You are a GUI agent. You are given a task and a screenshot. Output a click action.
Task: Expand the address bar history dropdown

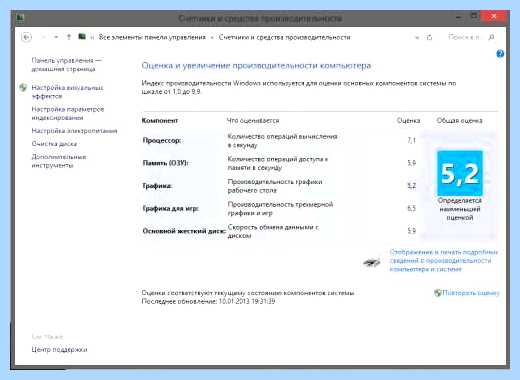coord(417,37)
